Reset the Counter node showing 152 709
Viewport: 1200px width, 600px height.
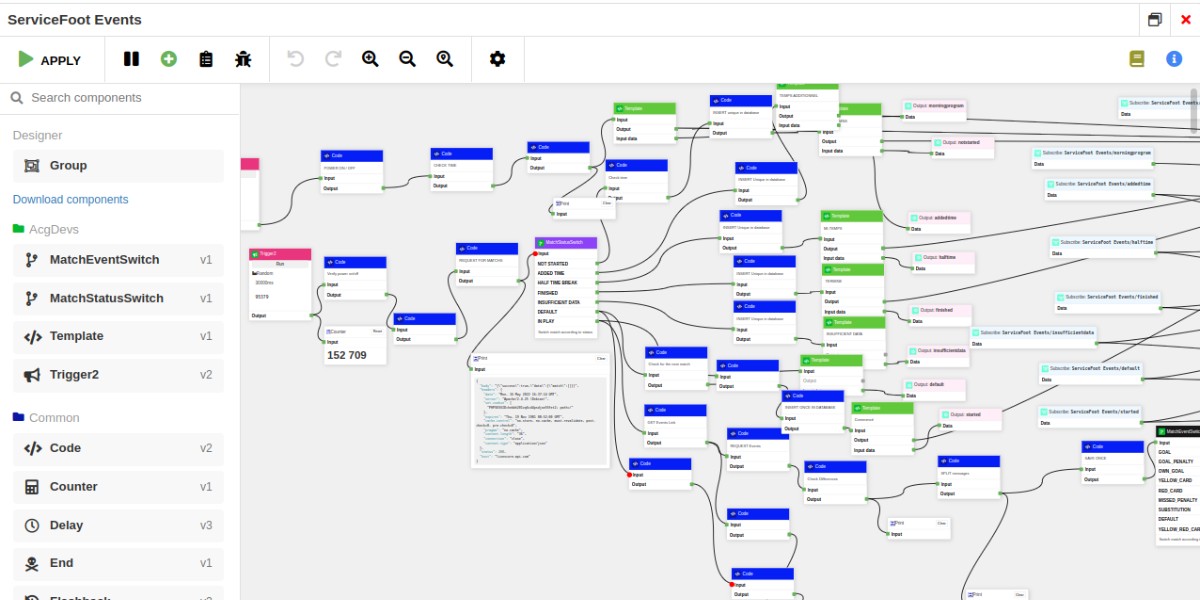[376, 331]
